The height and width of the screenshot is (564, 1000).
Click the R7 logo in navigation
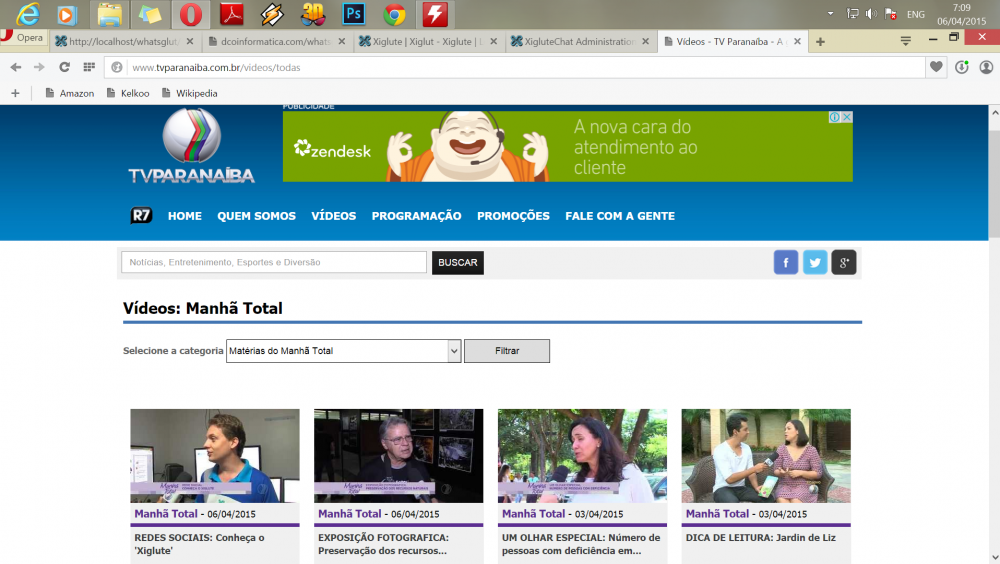[142, 216]
